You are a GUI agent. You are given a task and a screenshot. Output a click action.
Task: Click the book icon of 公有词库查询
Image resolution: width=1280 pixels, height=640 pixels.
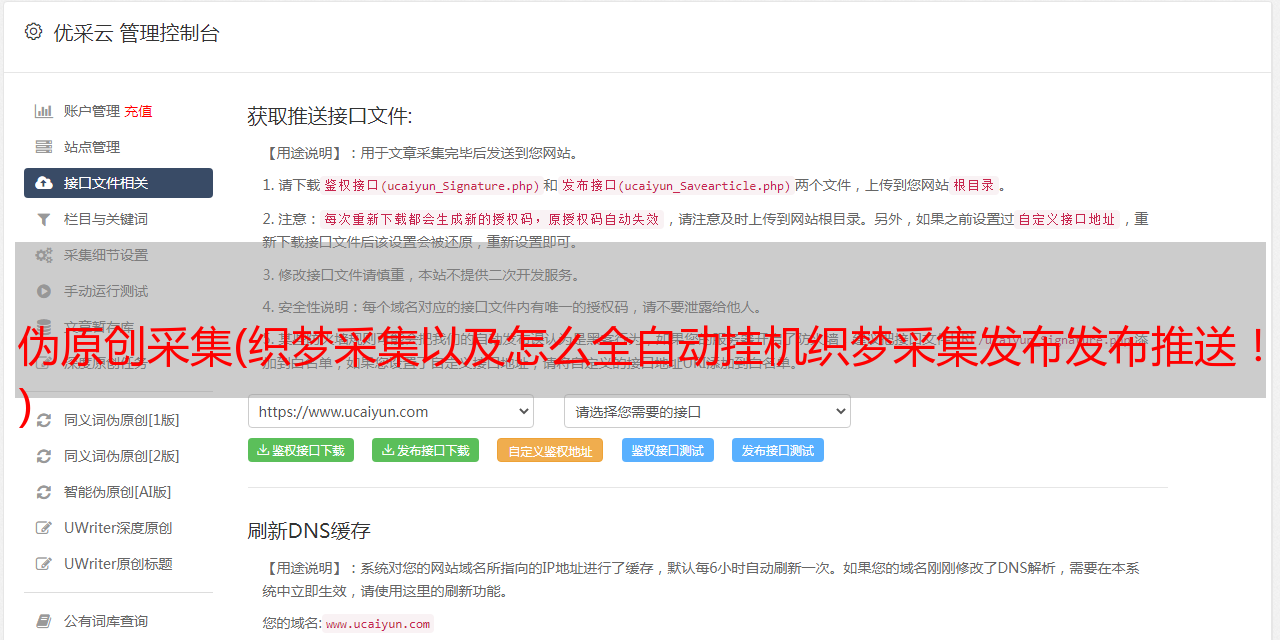44,621
